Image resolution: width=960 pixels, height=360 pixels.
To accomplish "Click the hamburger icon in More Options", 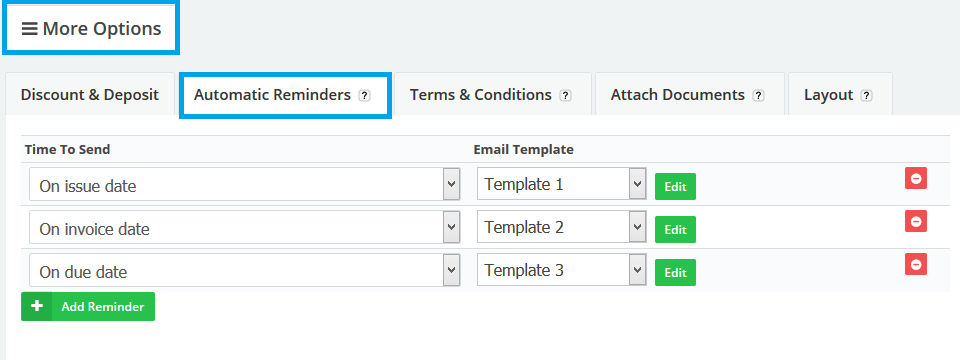I will coord(29,29).
